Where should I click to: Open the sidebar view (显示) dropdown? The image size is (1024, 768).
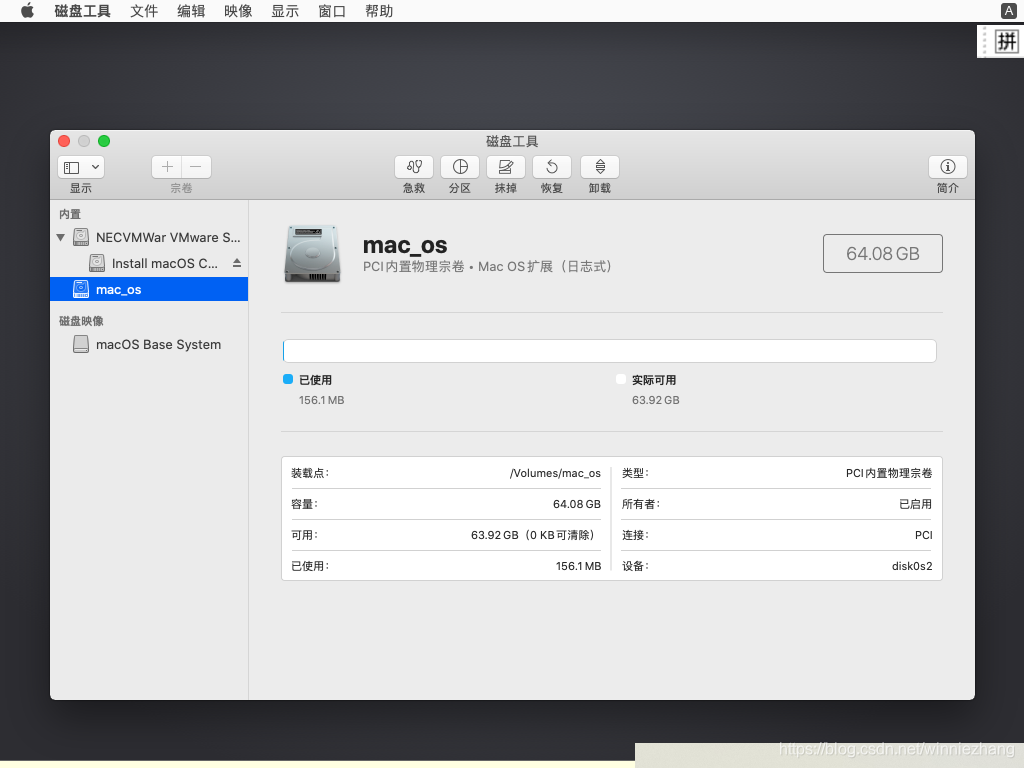(81, 167)
